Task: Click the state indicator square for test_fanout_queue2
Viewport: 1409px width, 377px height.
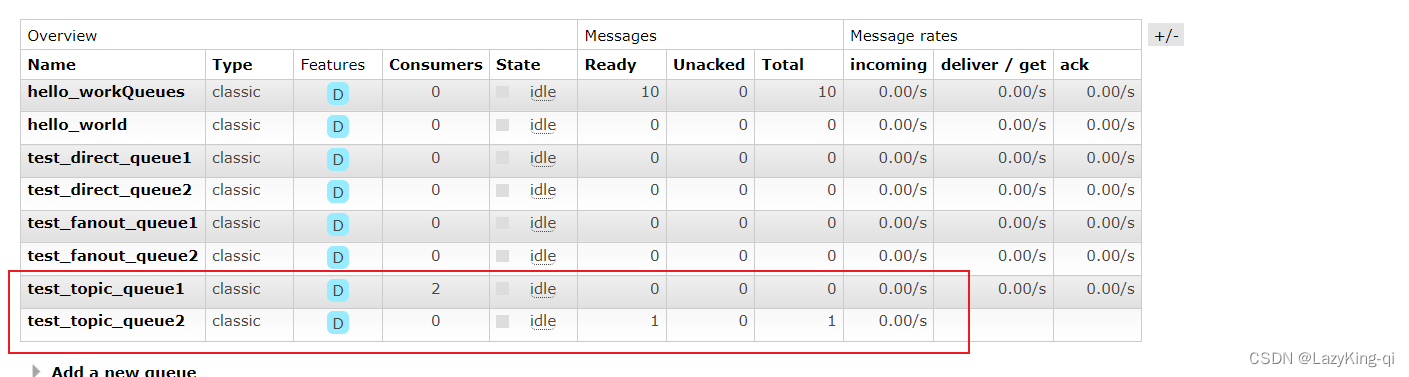Action: tap(503, 256)
